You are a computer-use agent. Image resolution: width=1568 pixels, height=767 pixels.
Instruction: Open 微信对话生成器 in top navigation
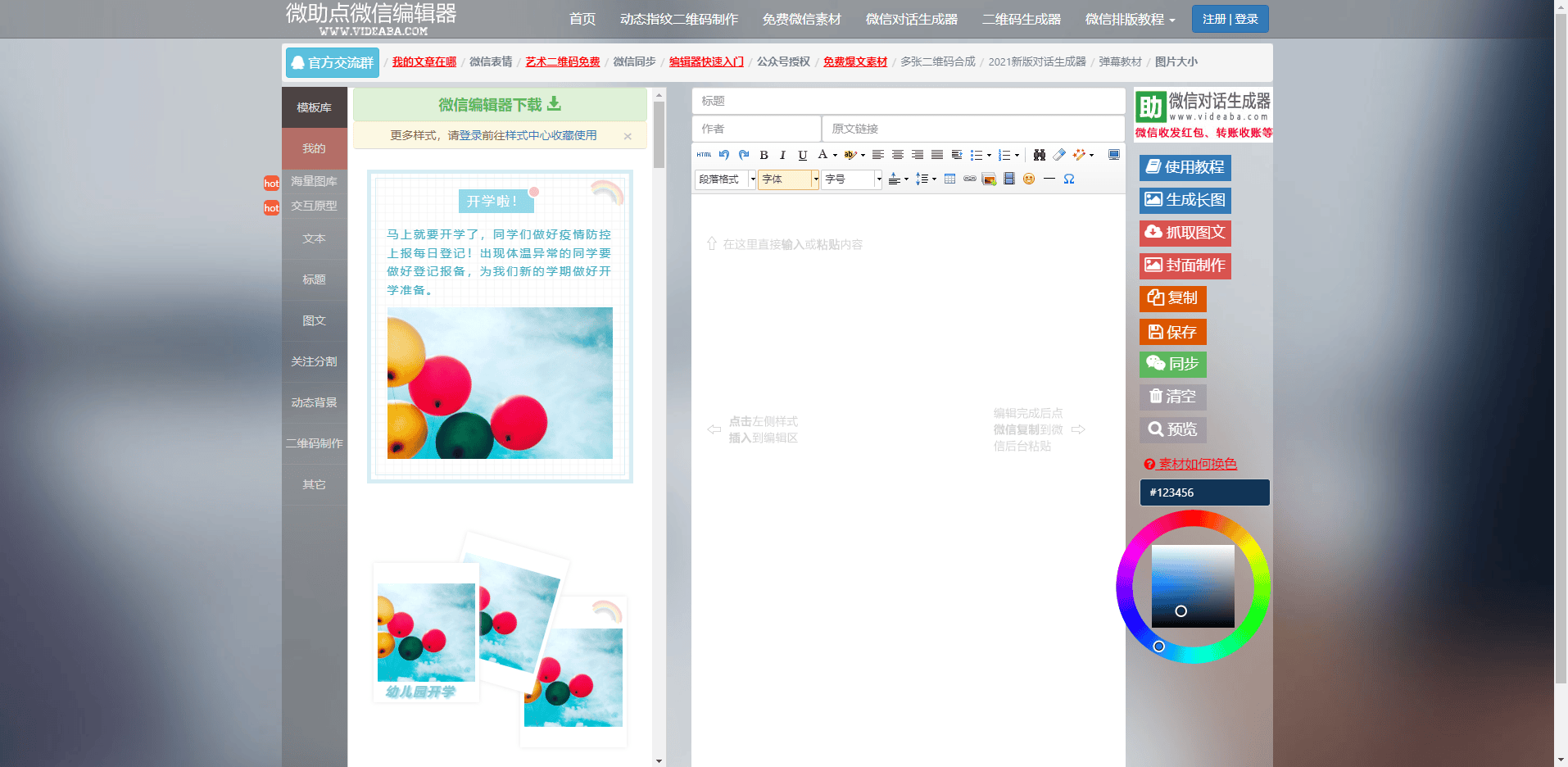tap(911, 20)
